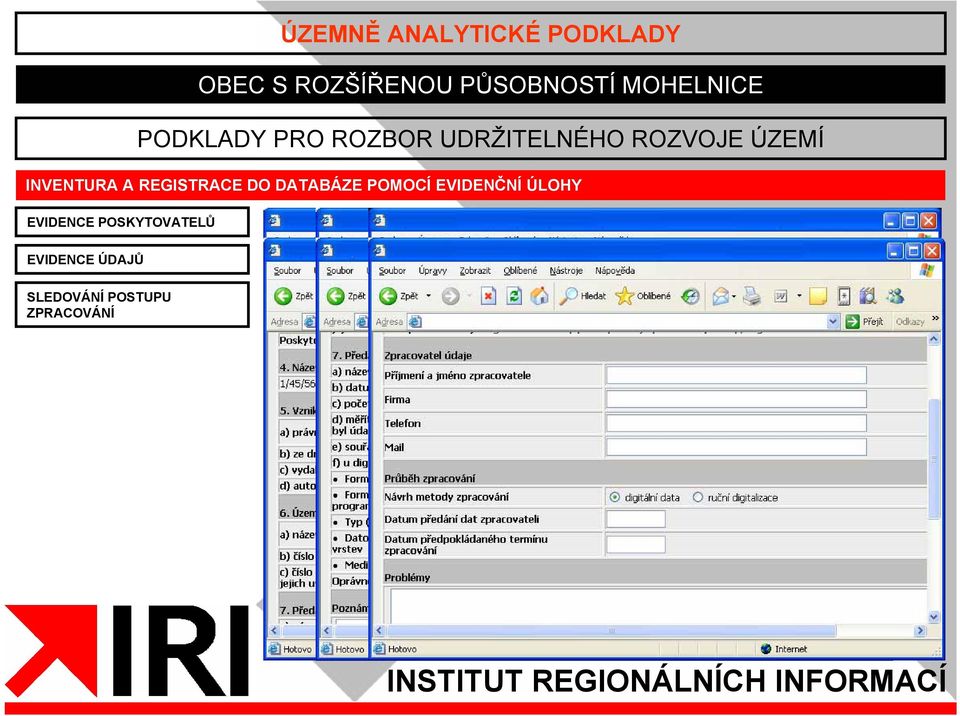Image resolution: width=960 pixels, height=716 pixels.
Task: Click SLEDOVÁNÍ POSTUPU ZPRACOVÁNÍ button
Action: pos(132,304)
